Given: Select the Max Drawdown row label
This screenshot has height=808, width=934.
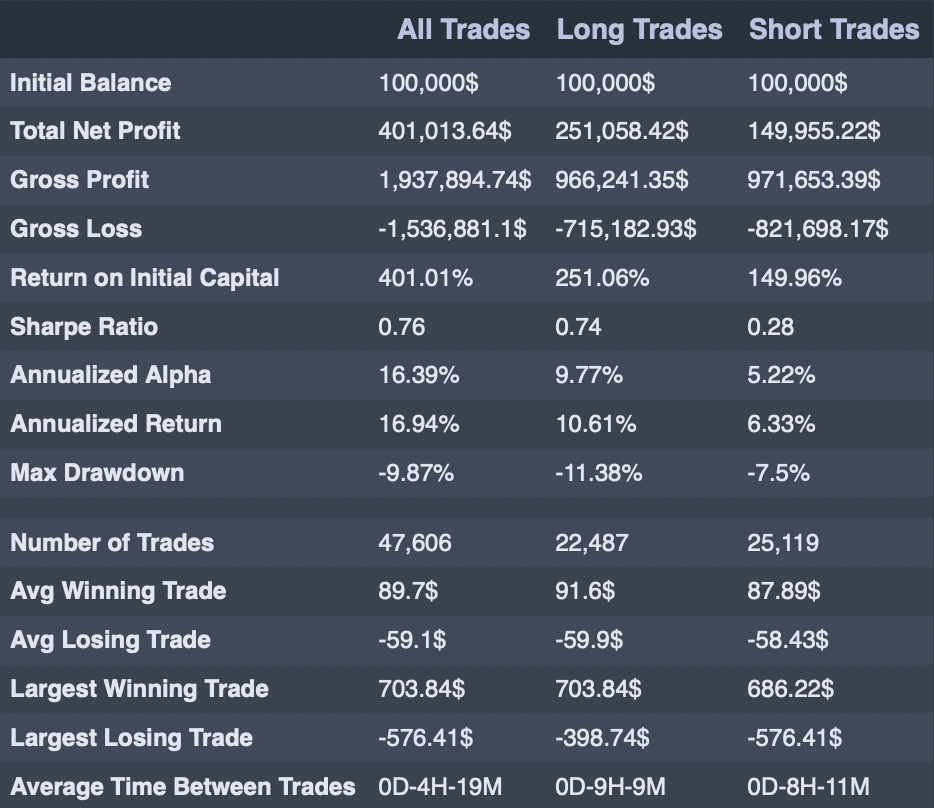Looking at the screenshot, I should (x=97, y=472).
